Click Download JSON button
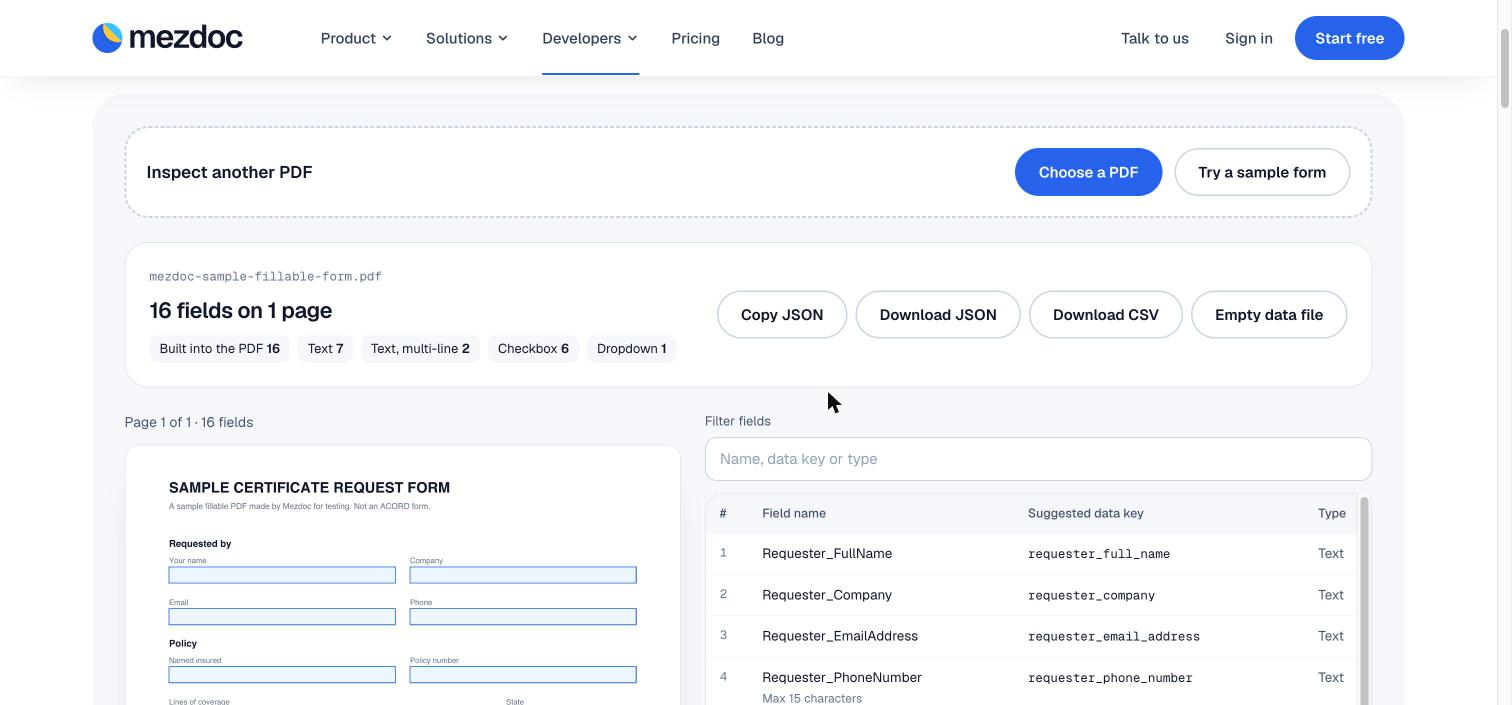The image size is (1512, 705). [x=938, y=315]
